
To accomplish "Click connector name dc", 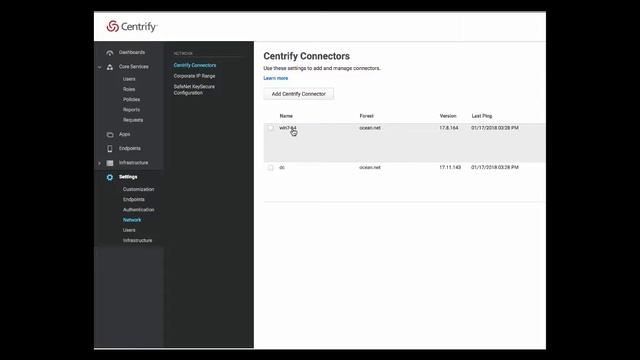I will pos(282,167).
